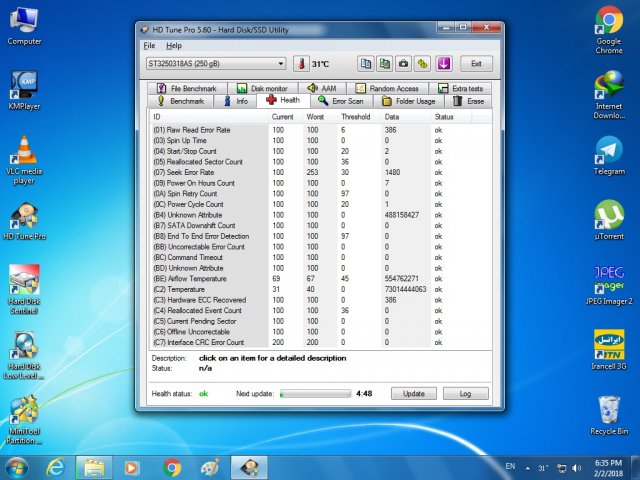Screen dimensions: 640x480
Task: Open the File menu
Action: (149, 46)
